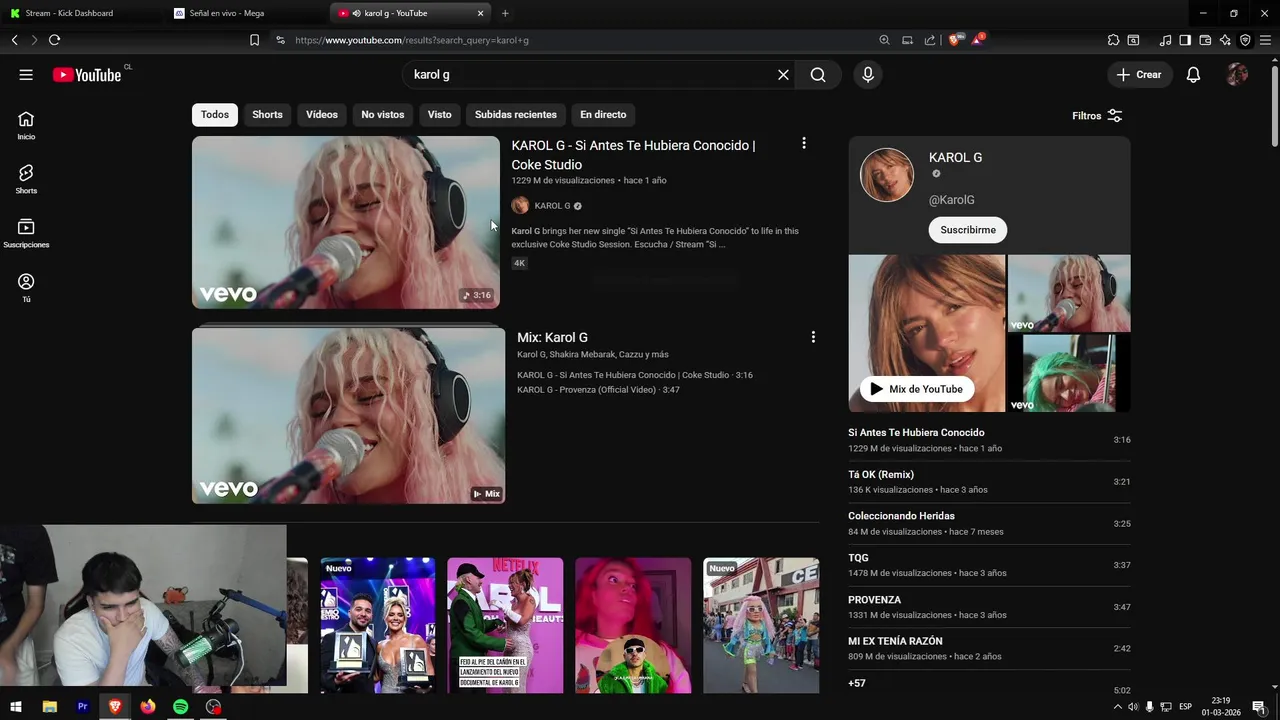This screenshot has height=720, width=1280.
Task: Click Suscribirme on the KAROL G card
Action: click(968, 230)
